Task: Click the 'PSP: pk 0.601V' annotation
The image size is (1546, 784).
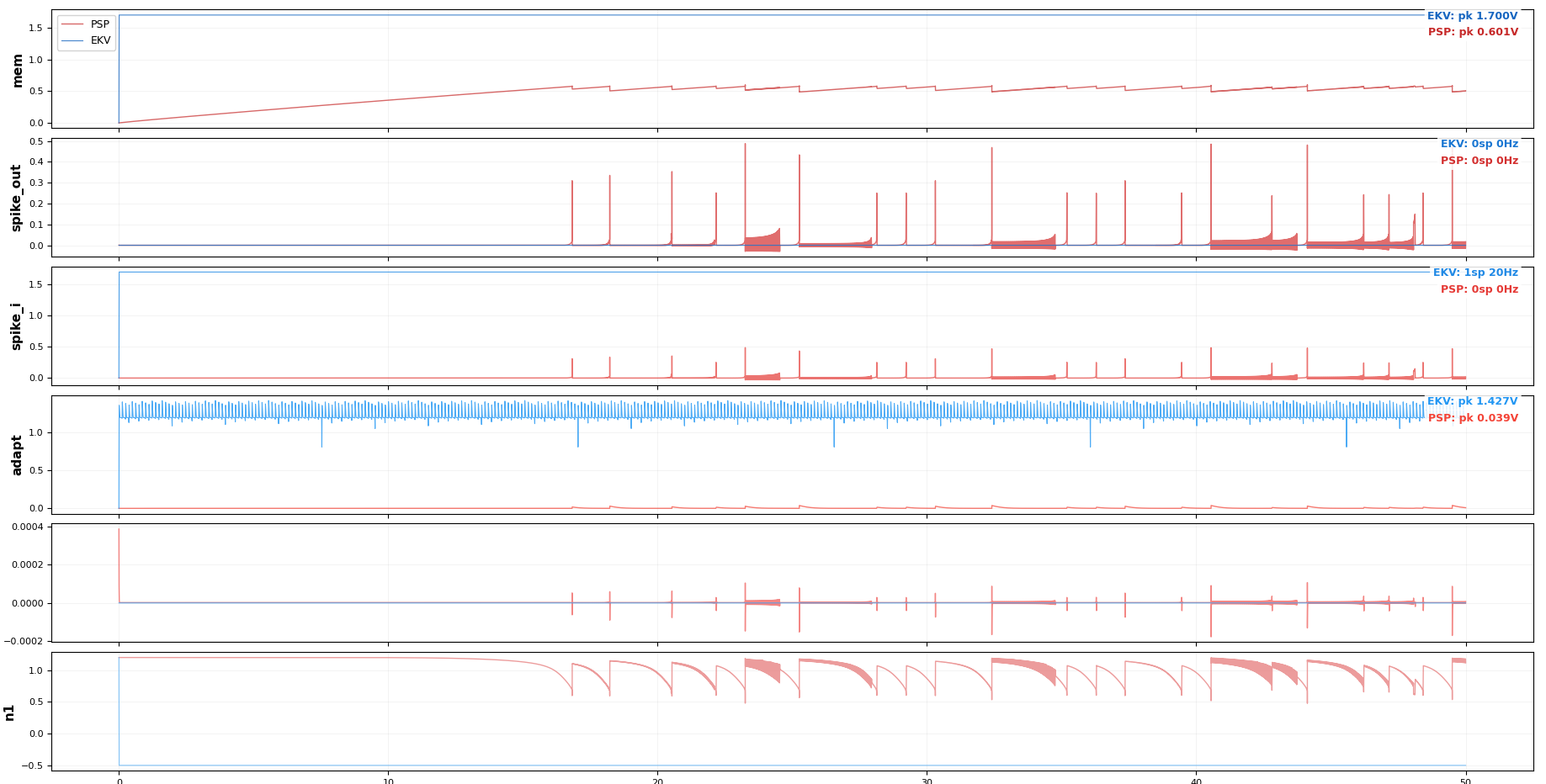Action: click(1473, 32)
